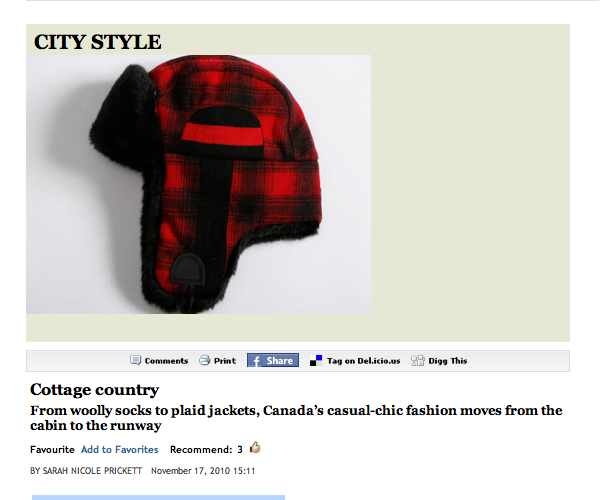Click author name Sarah Nicole Prickett
The width and height of the screenshot is (600, 500).
tap(92, 471)
